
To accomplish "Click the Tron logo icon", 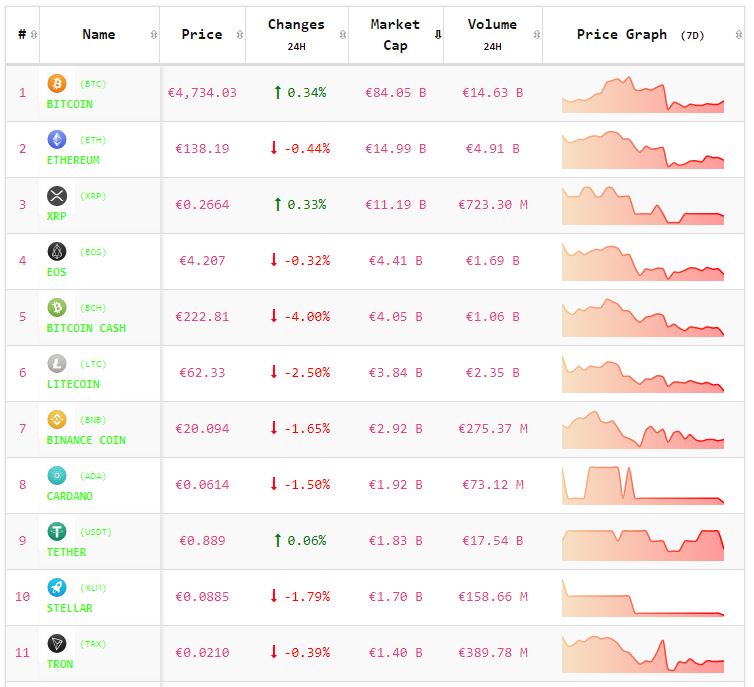I will pyautogui.click(x=57, y=644).
